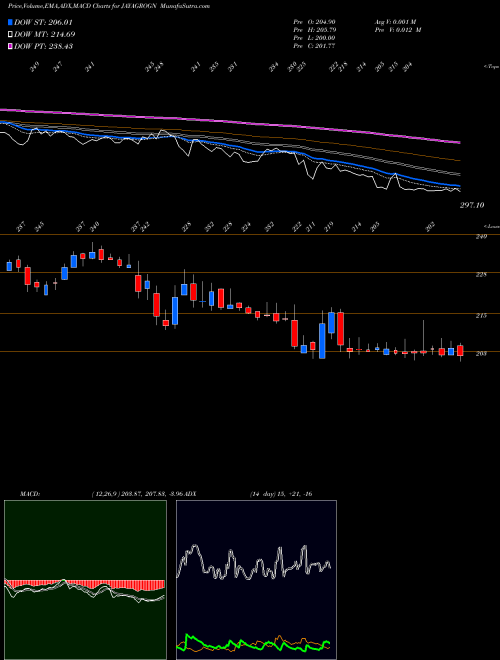Click the 'Pre H: 205.79' high value
This screenshot has height=660, width=500.
[314, 29]
